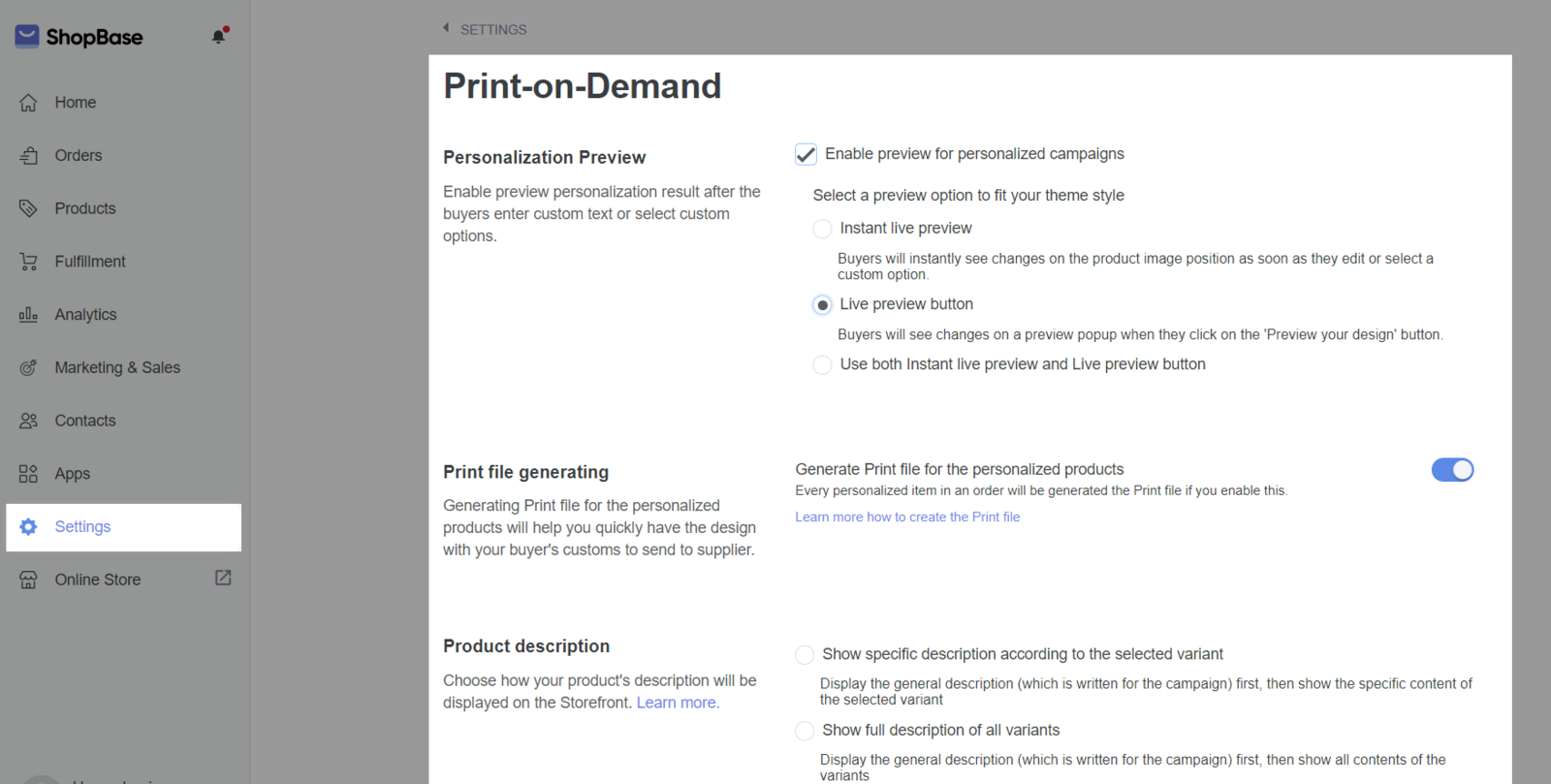Open the Contacts menu item

pos(85,421)
